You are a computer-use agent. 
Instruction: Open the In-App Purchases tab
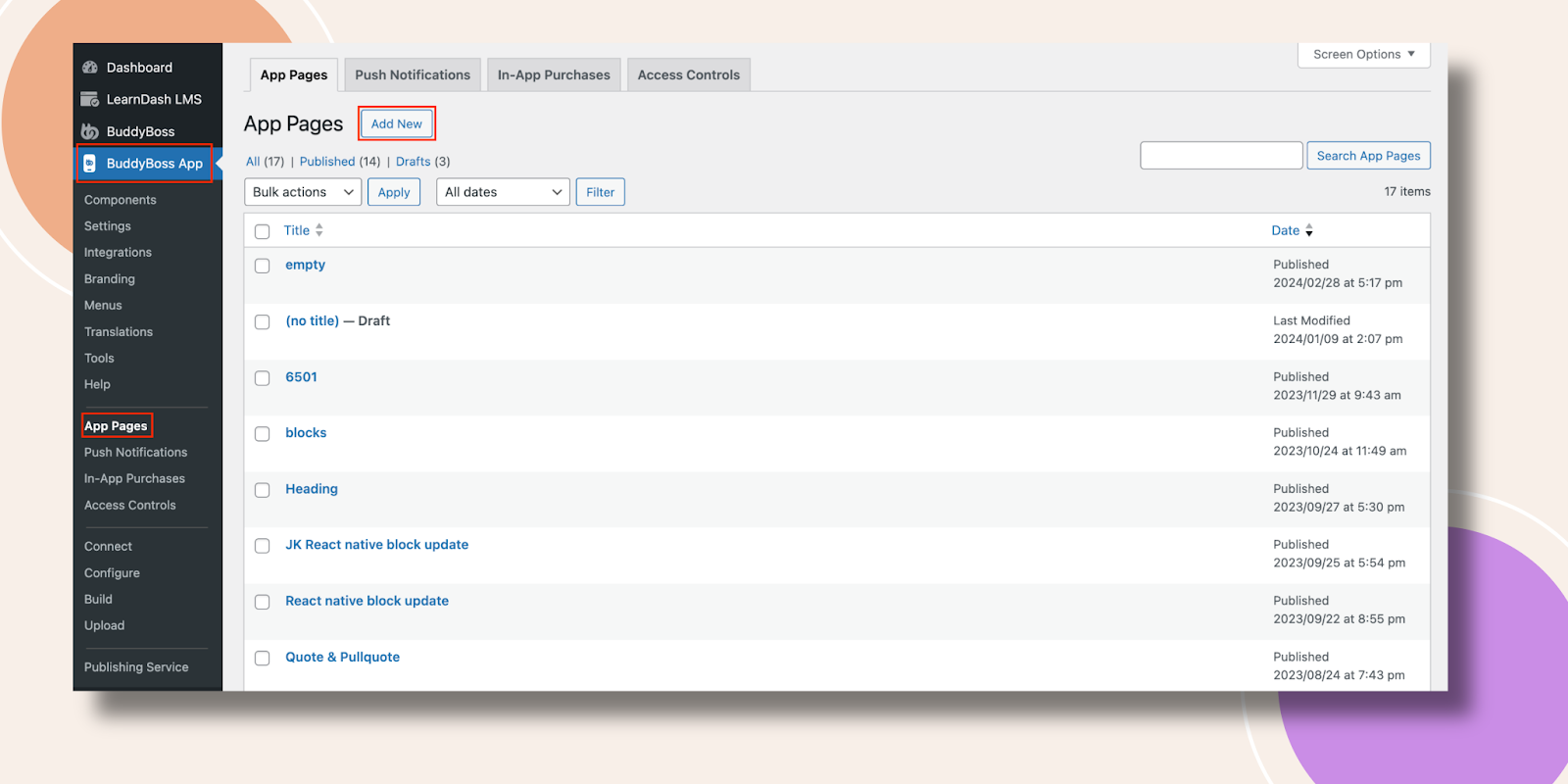coord(554,74)
